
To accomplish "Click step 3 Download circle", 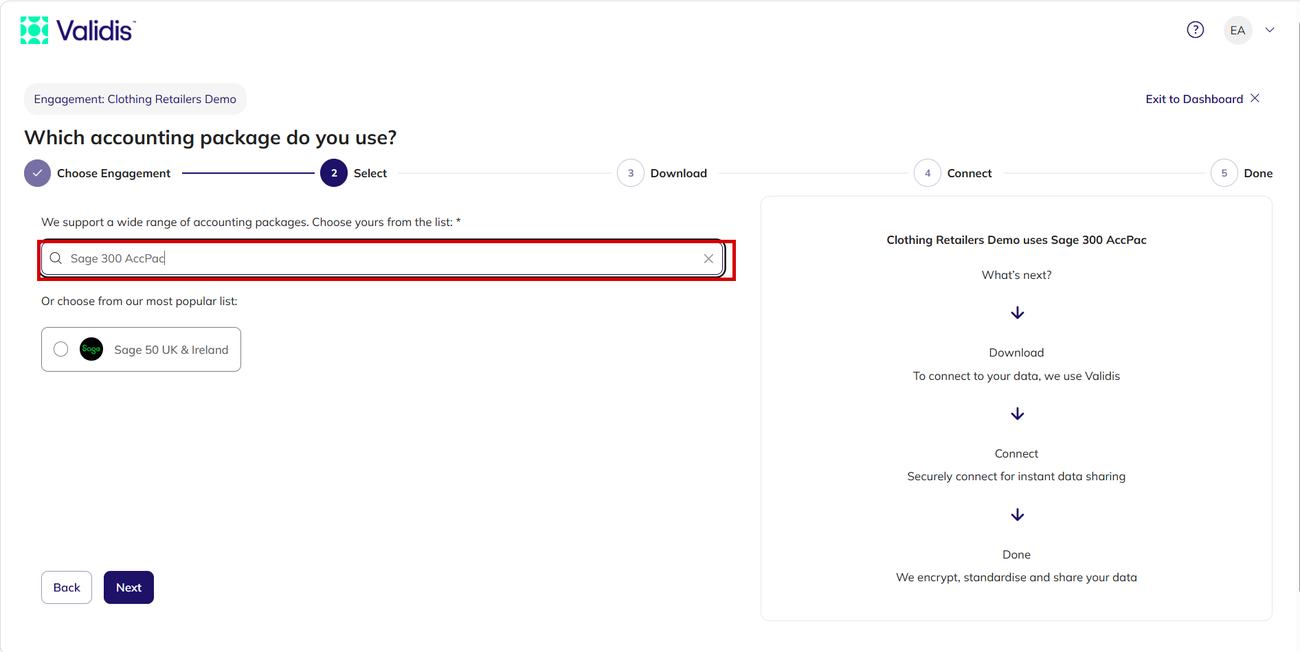I will (630, 173).
